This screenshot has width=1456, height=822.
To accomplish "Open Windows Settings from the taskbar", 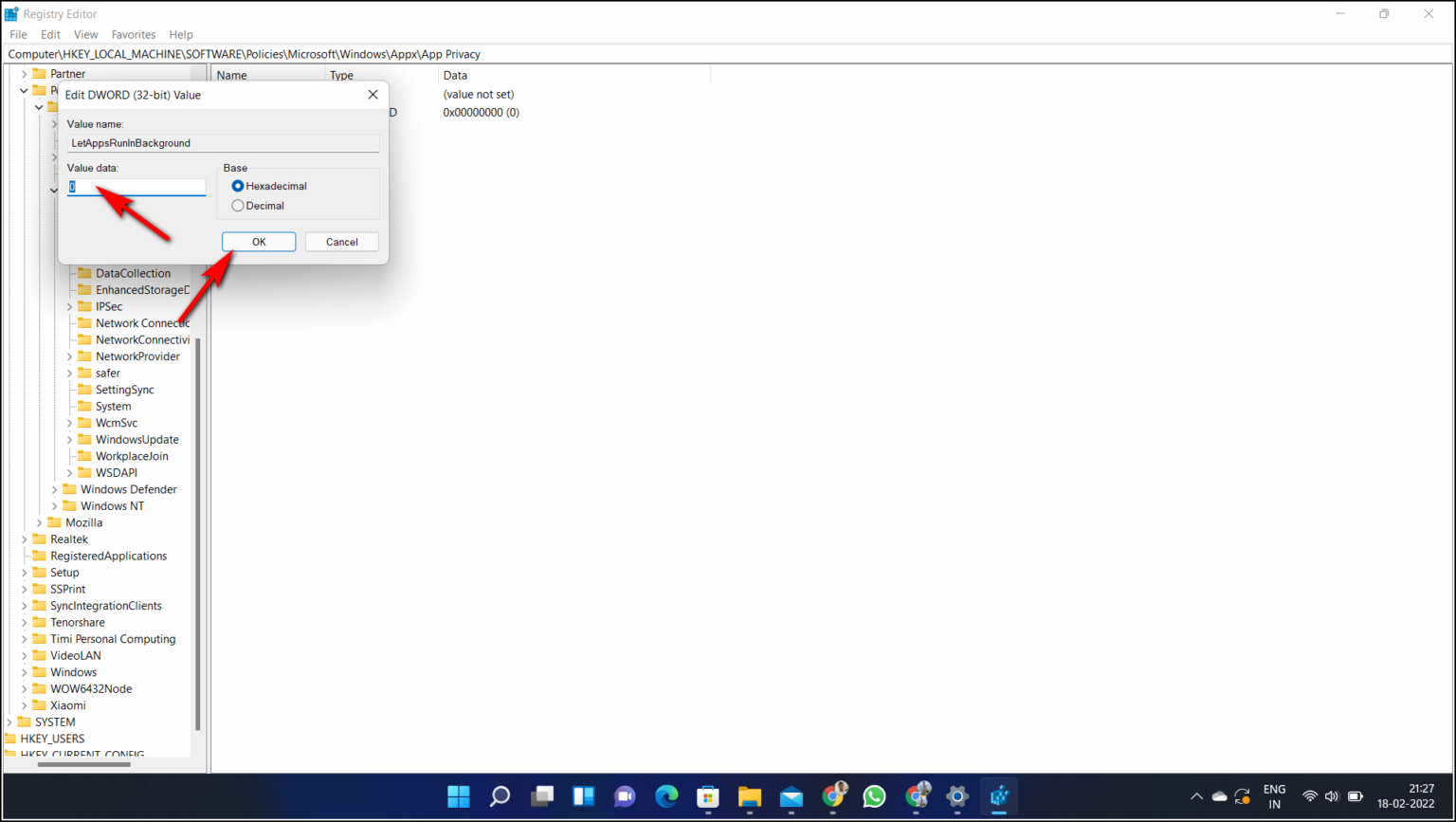I will [x=956, y=796].
